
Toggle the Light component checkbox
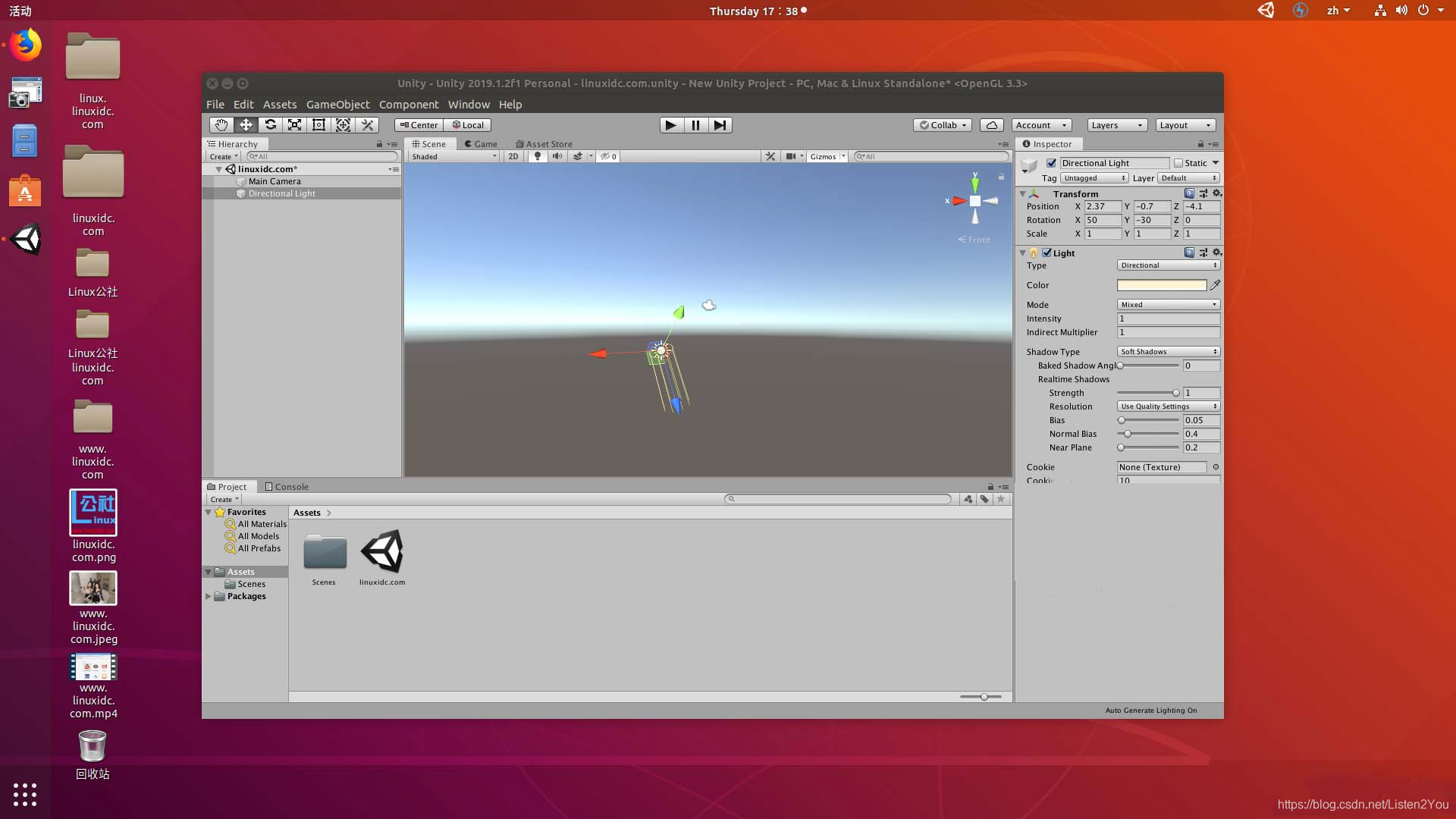click(1046, 253)
